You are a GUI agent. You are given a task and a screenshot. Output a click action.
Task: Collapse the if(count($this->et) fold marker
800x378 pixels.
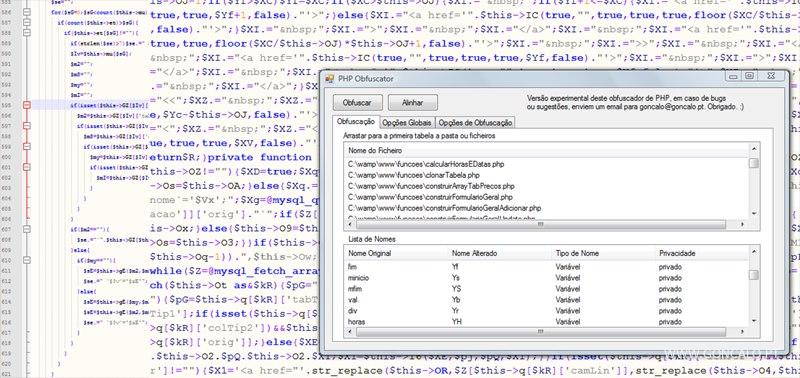pos(27,22)
